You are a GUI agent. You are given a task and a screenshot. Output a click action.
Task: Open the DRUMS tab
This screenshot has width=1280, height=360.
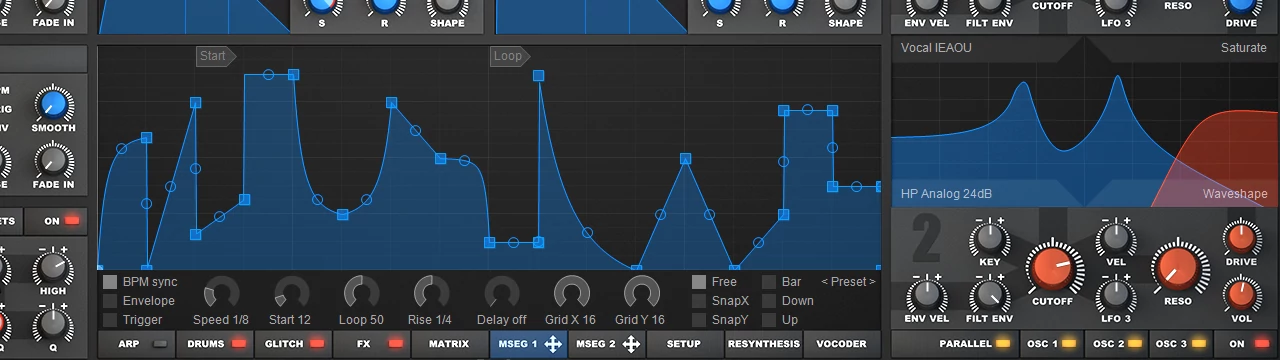tap(216, 344)
